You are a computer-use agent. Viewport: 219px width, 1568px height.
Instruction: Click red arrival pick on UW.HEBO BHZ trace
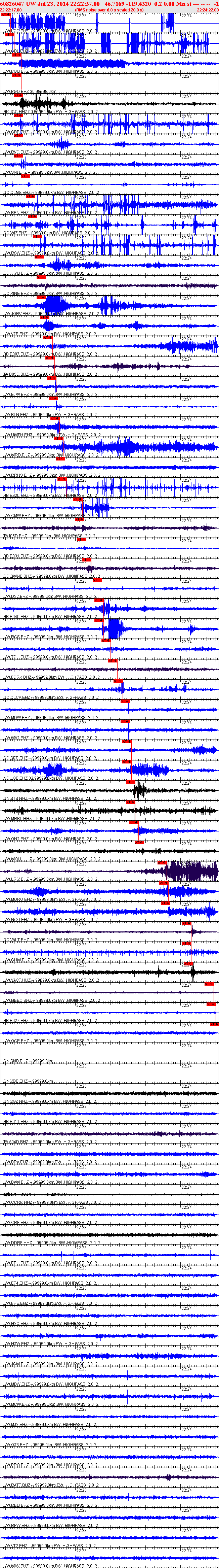(x=209, y=984)
